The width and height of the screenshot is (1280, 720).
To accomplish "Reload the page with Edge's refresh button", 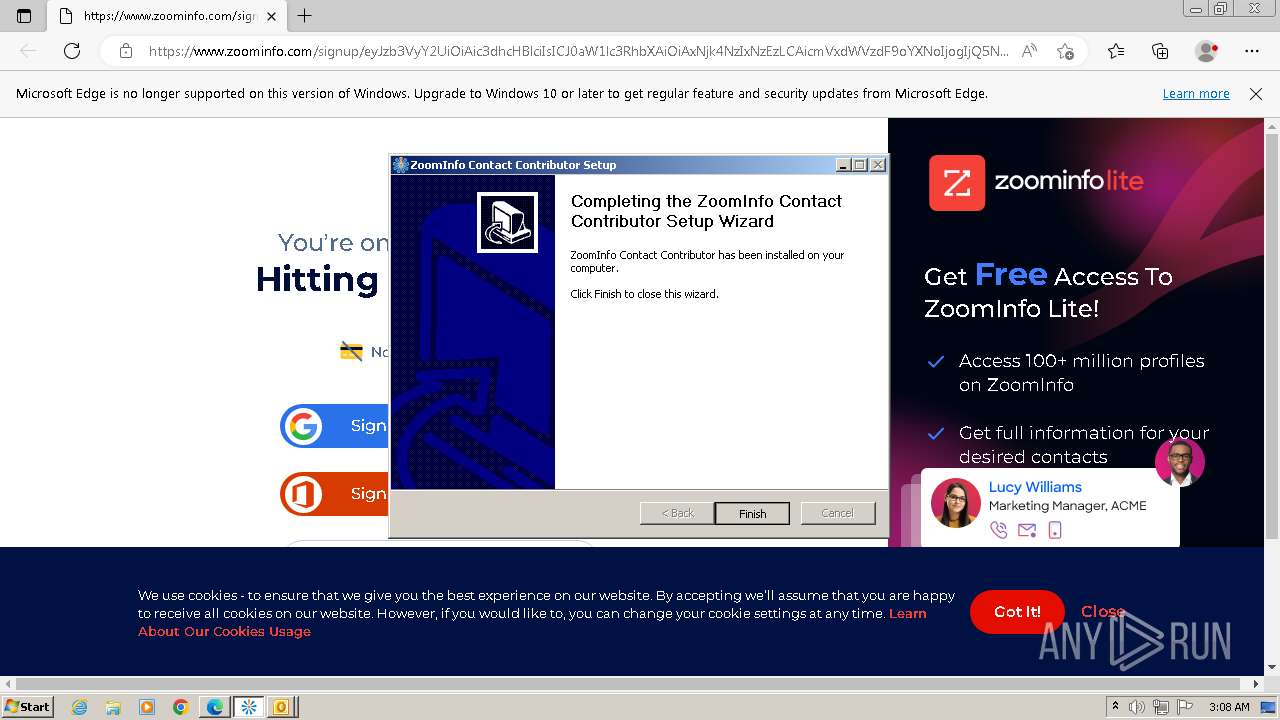I will click(x=72, y=51).
